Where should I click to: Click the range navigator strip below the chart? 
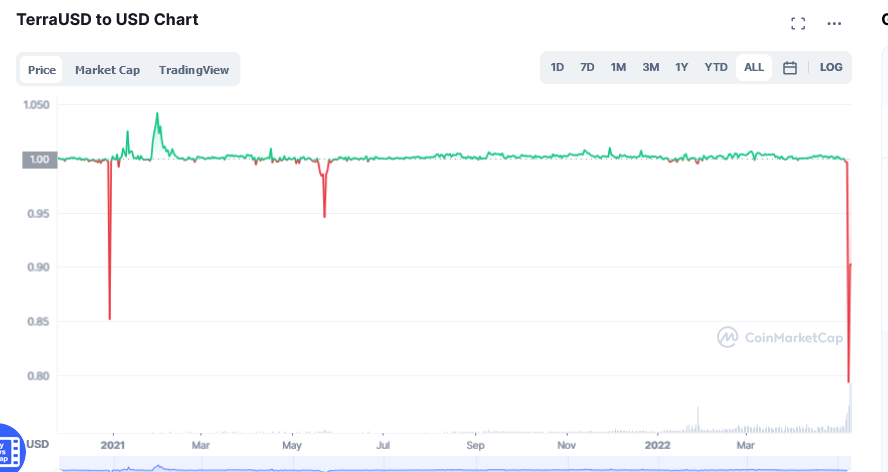click(455, 464)
